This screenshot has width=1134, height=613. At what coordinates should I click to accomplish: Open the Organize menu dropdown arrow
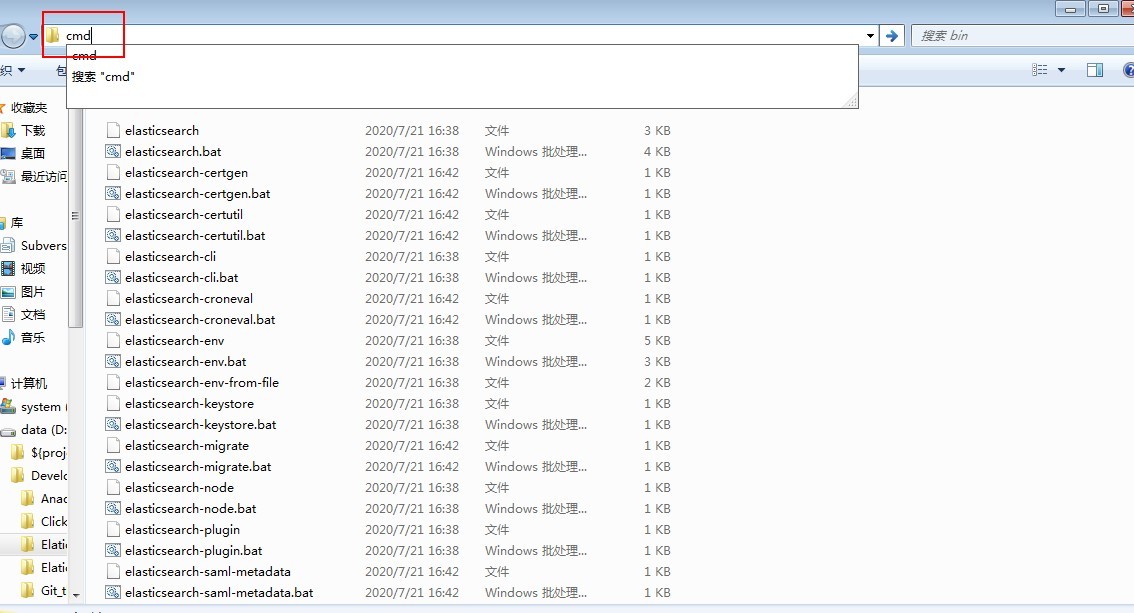click(22, 70)
